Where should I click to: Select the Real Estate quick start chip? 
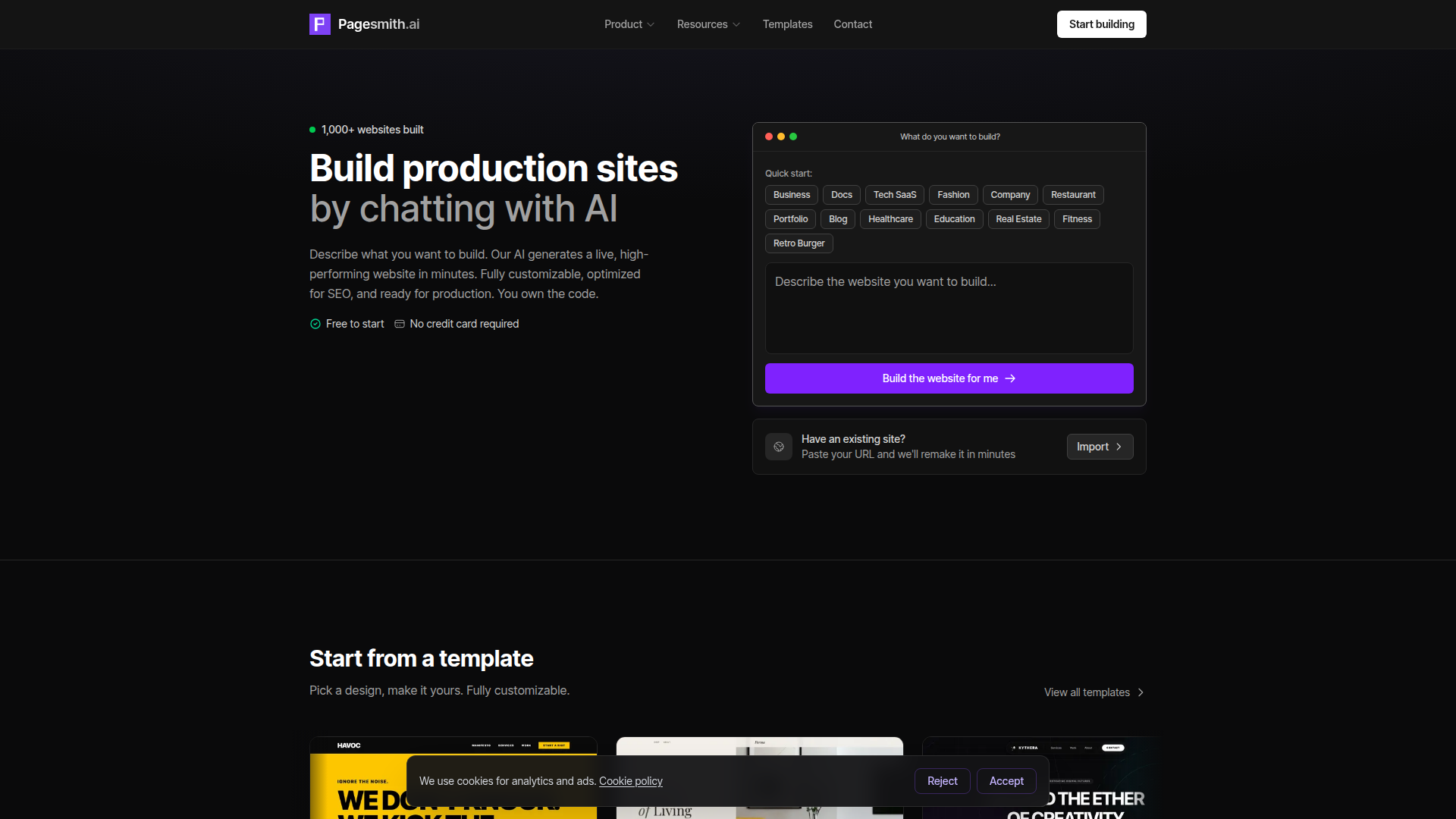pyautogui.click(x=1018, y=219)
